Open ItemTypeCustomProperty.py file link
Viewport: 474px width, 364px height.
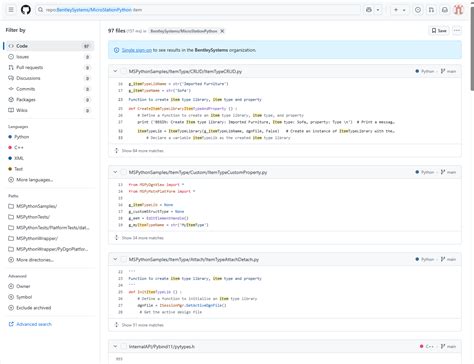click(198, 172)
